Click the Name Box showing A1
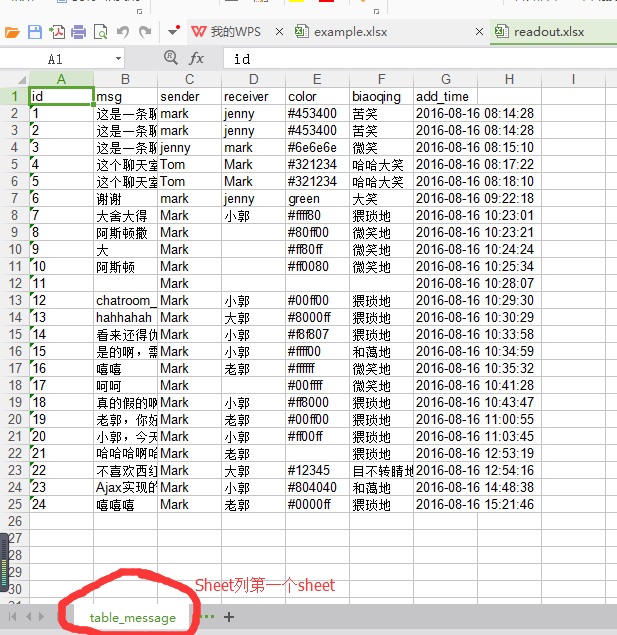Image resolution: width=617 pixels, height=635 pixels. 57,59
